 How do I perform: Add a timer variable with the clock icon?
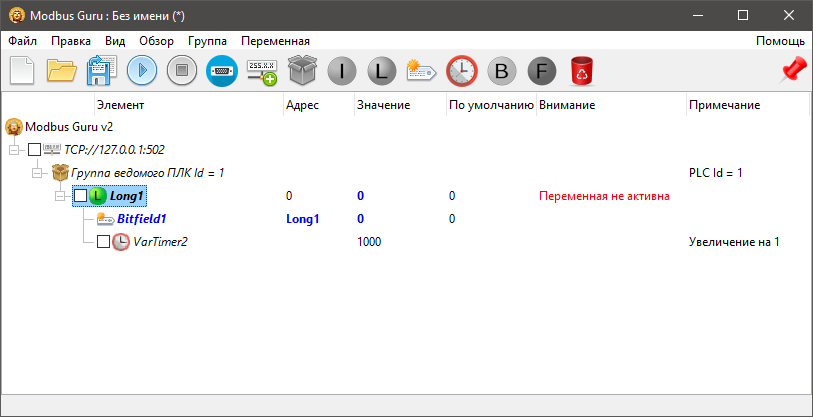pyautogui.click(x=461, y=71)
